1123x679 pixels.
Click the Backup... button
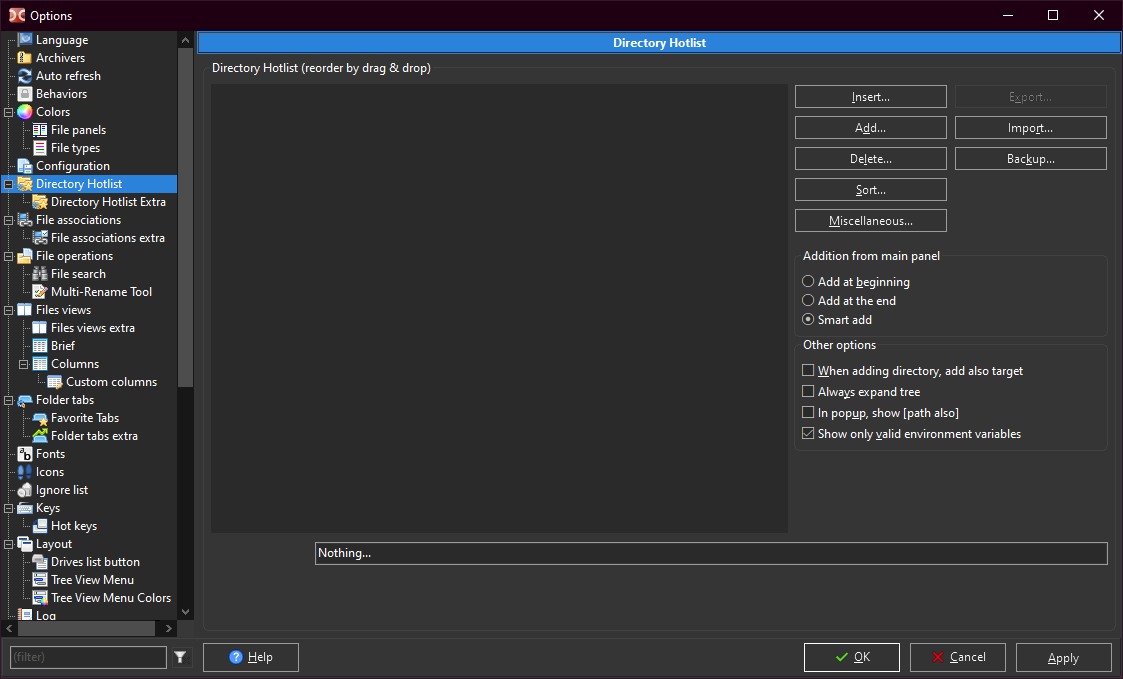1030,159
